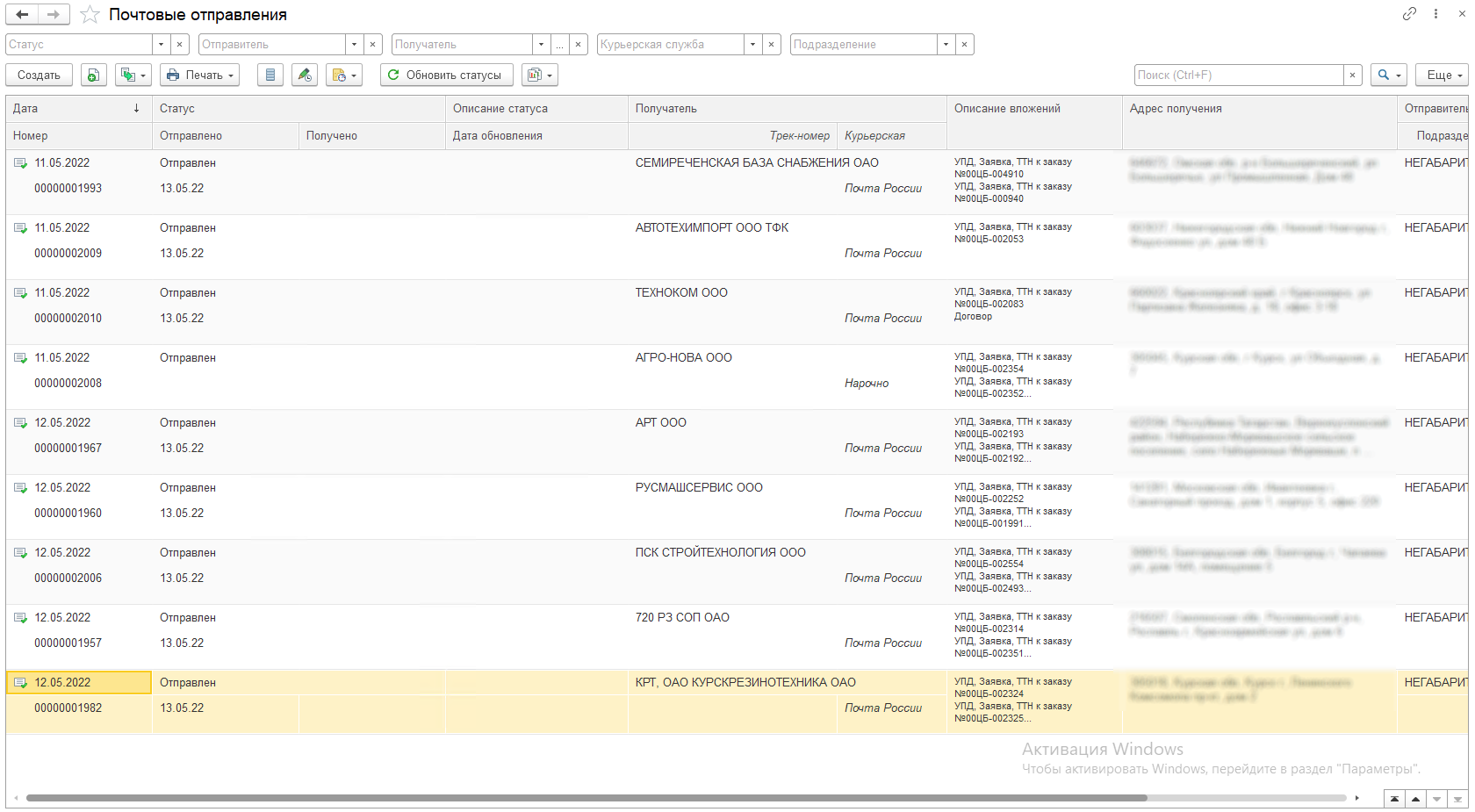Screen dimensions: 1475x812
Task: Expand the Курьерская служба filter dropdown
Action: point(752,45)
